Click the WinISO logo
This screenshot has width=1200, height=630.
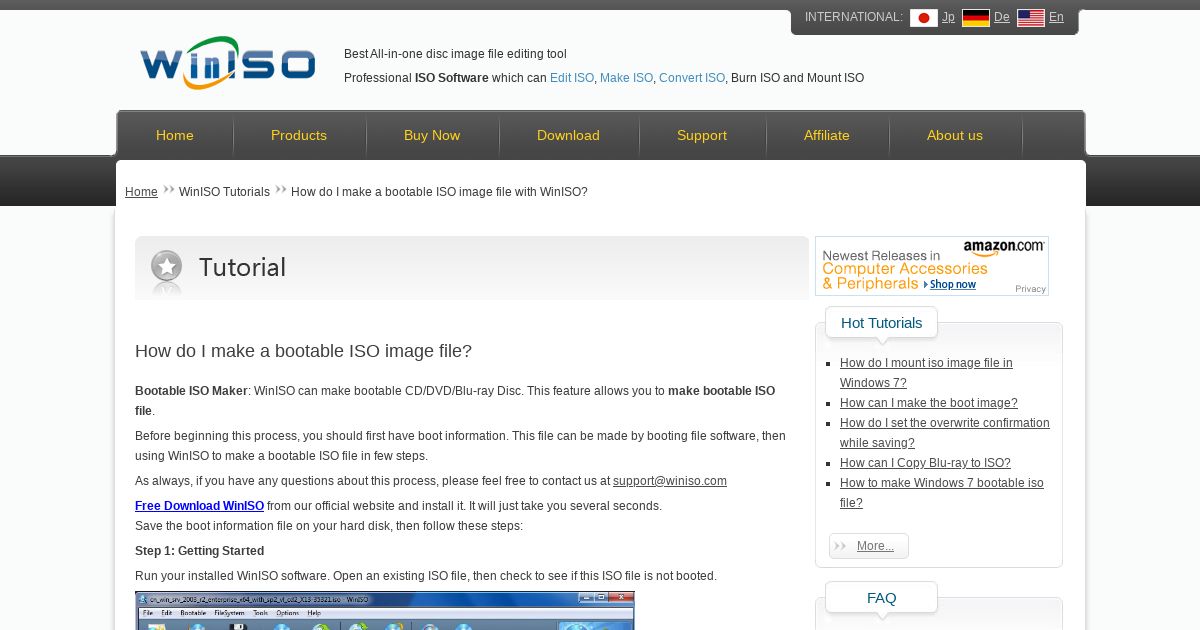pos(228,63)
